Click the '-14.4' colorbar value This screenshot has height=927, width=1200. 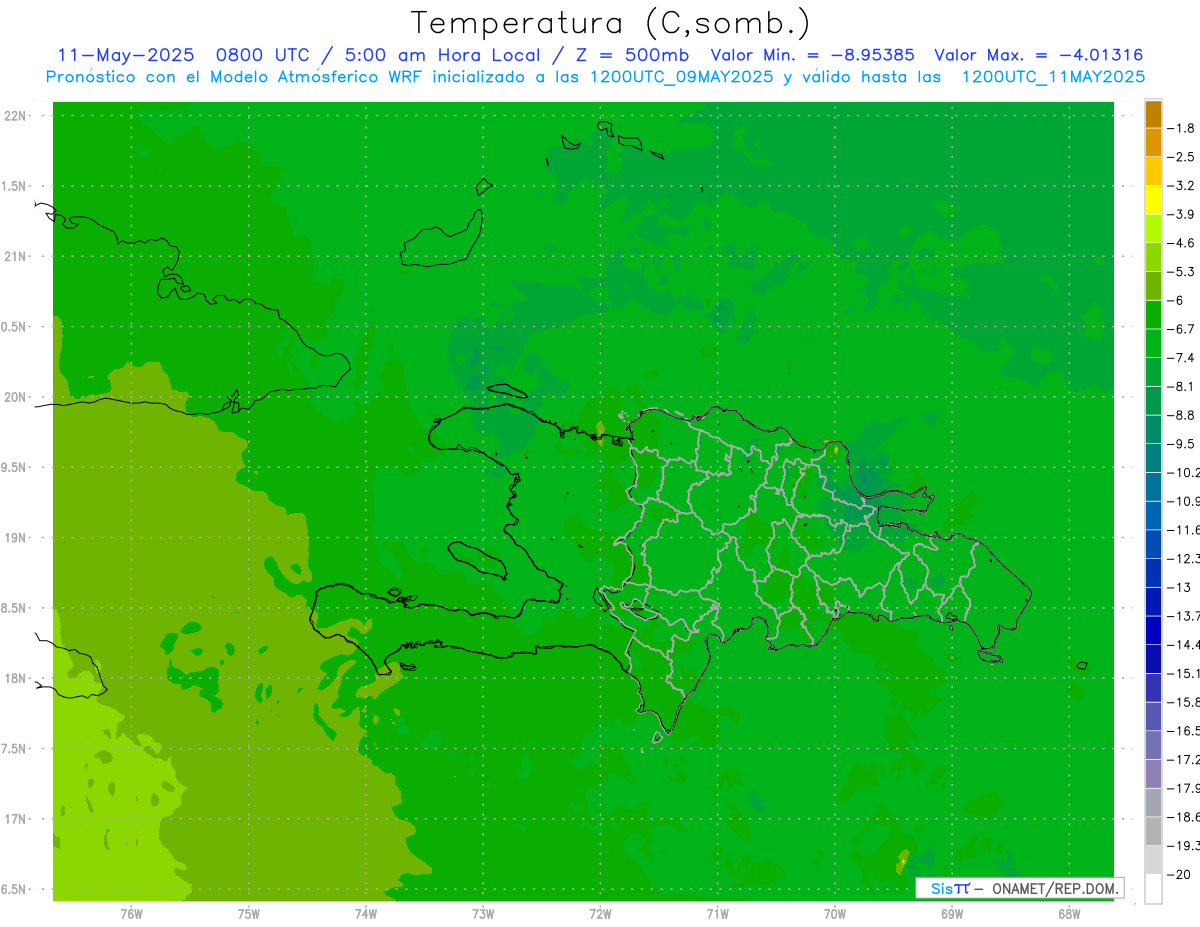[1183, 645]
